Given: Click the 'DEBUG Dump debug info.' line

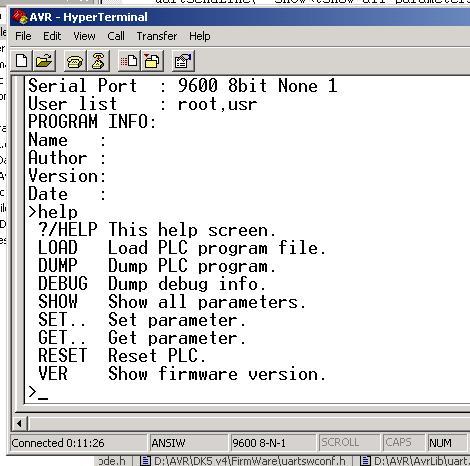Looking at the screenshot, I should pos(152,284).
